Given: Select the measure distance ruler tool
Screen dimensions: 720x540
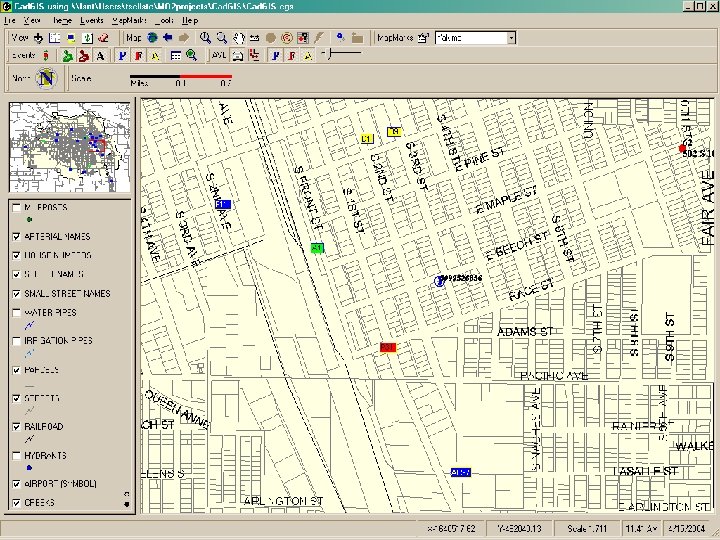Looking at the screenshot, I should (254, 38).
